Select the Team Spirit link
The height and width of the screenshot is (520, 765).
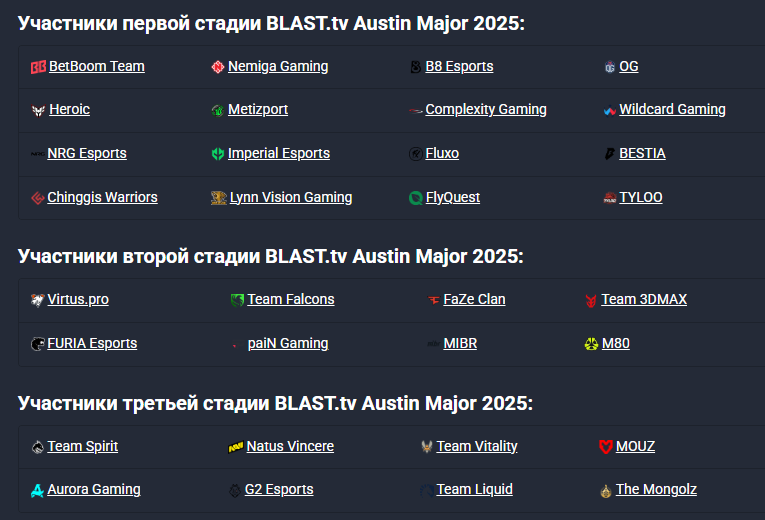82,446
